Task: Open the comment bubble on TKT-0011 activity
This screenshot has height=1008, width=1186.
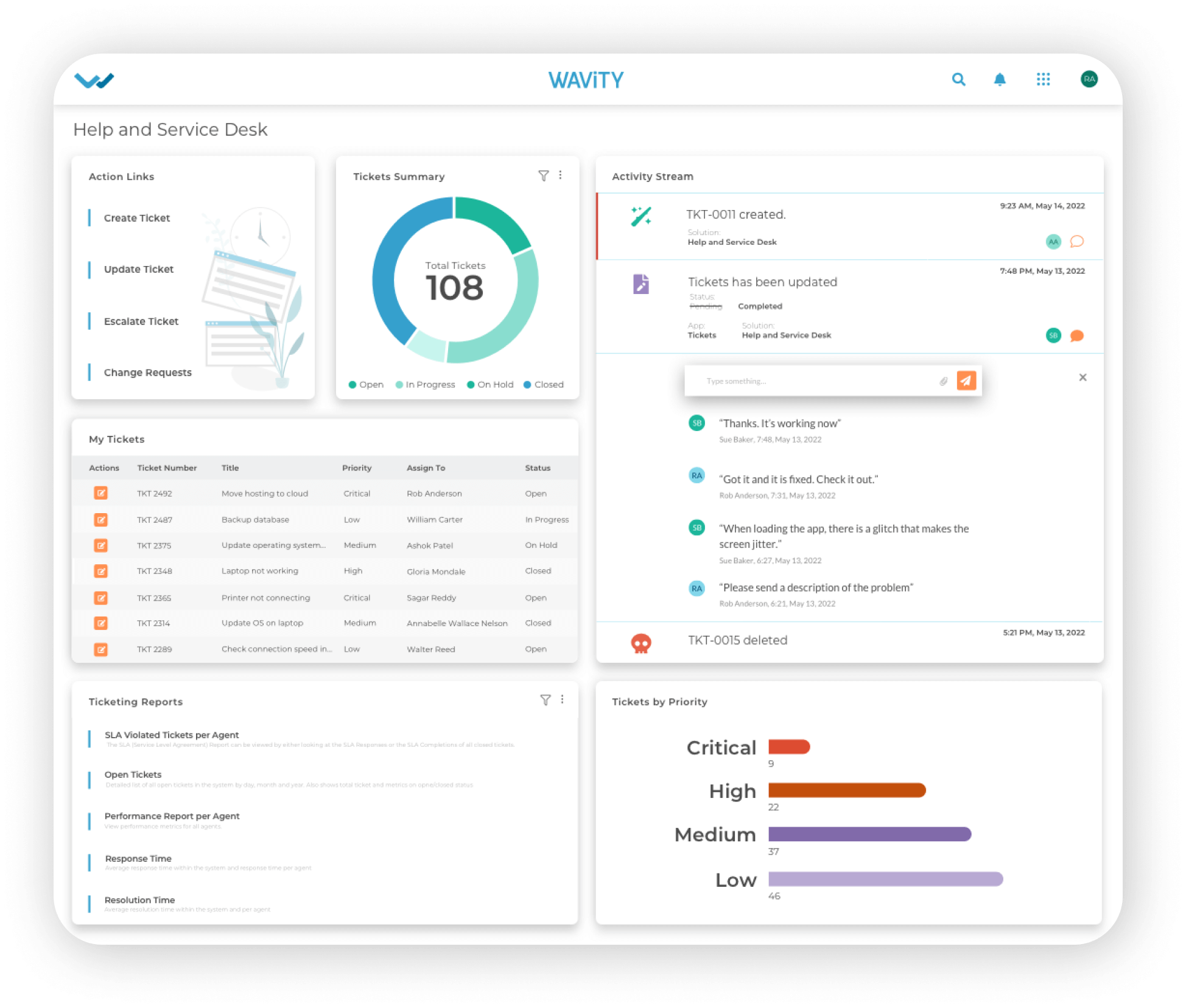Action: [x=1076, y=242]
